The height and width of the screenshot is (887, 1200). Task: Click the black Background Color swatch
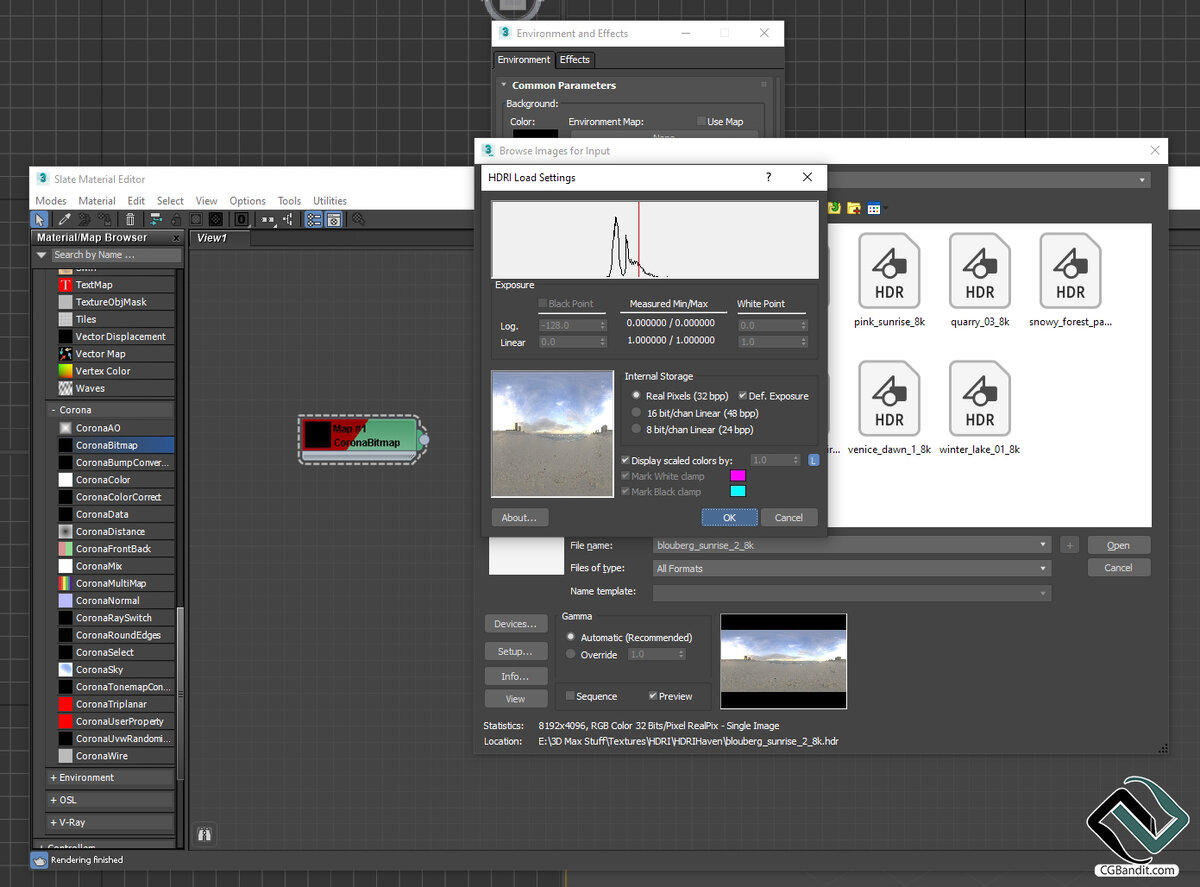pyautogui.click(x=536, y=133)
